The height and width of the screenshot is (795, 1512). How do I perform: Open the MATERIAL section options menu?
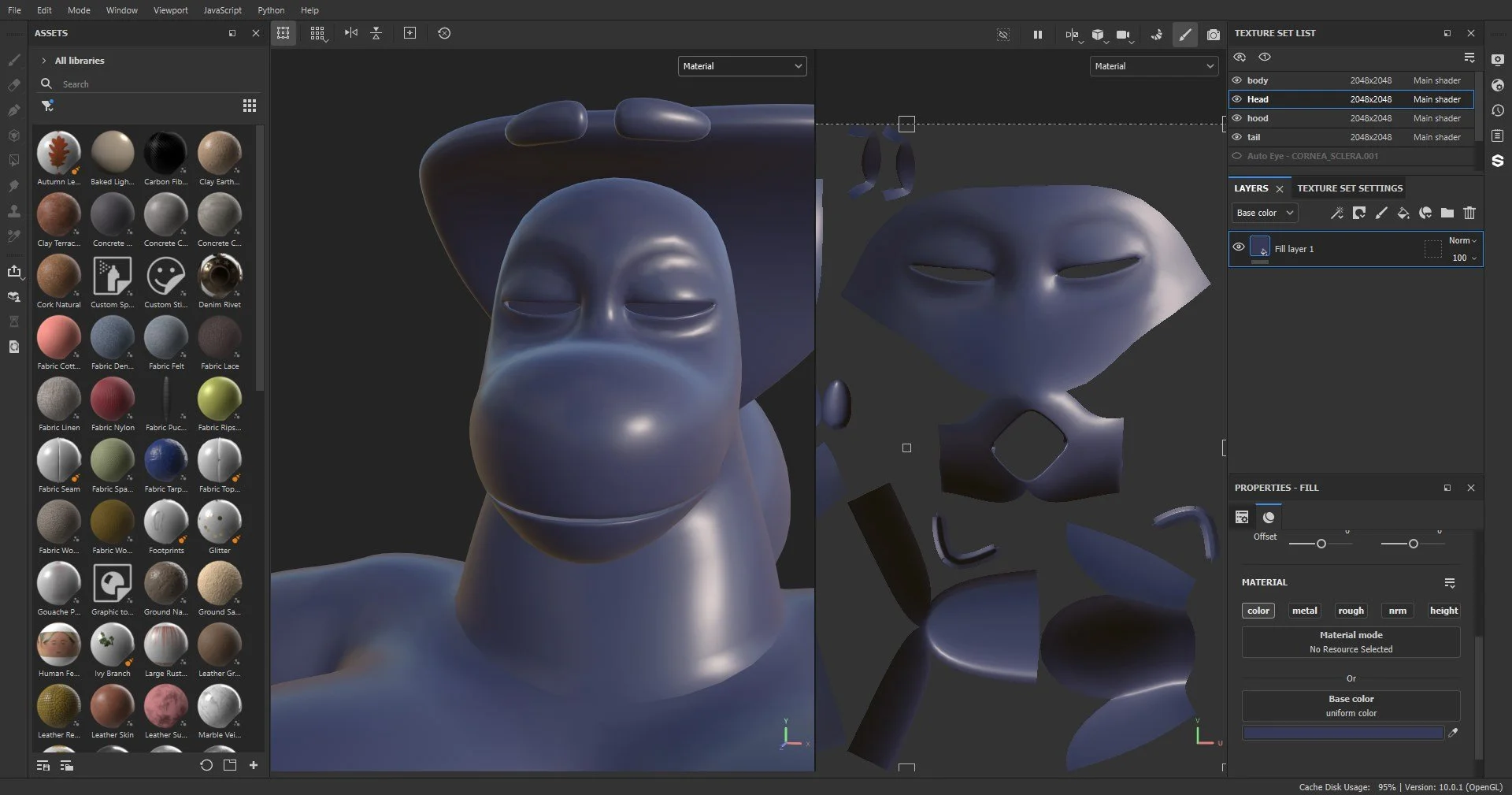[x=1450, y=583]
